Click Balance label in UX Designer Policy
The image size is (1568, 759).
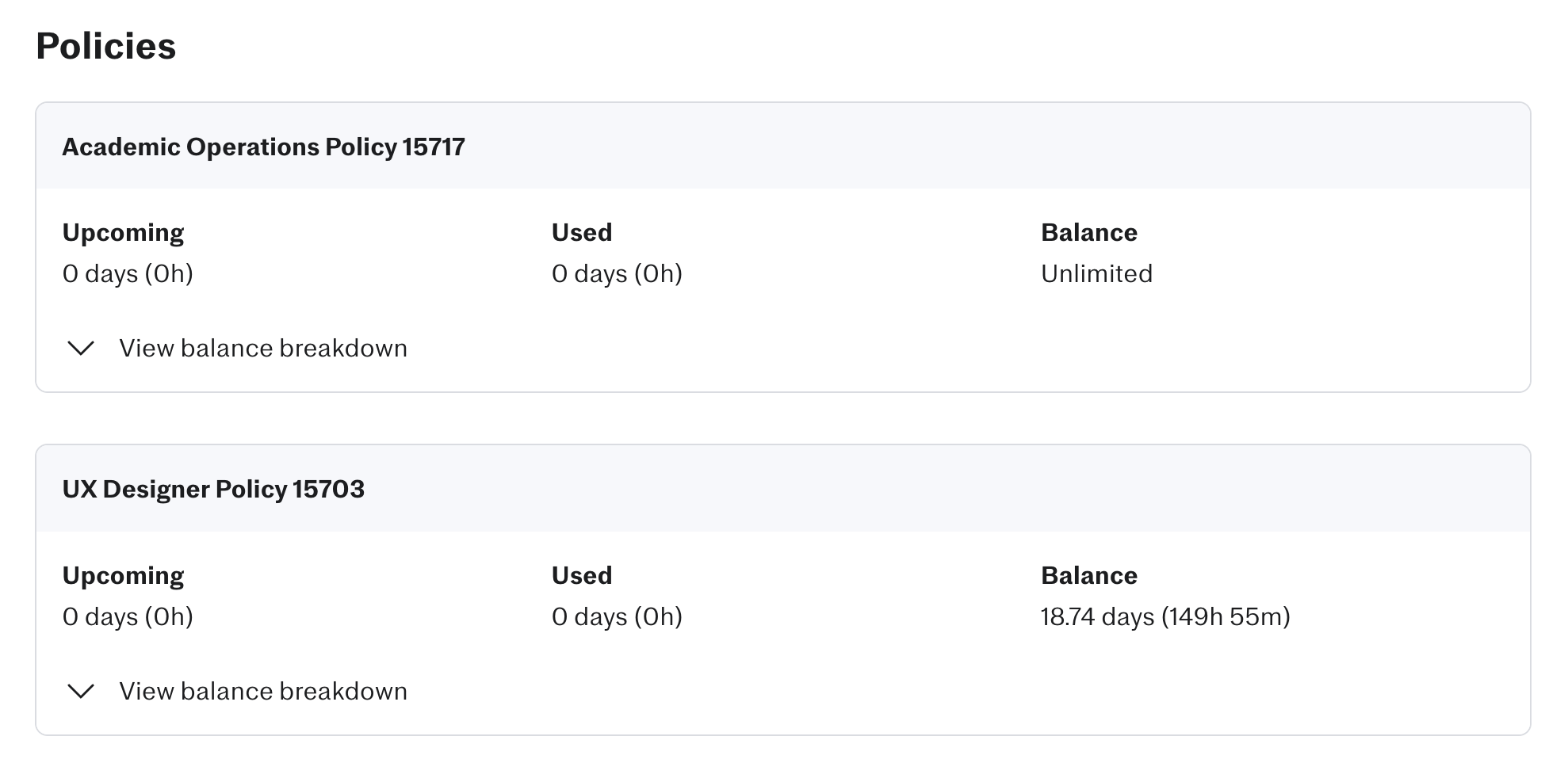coord(1088,576)
